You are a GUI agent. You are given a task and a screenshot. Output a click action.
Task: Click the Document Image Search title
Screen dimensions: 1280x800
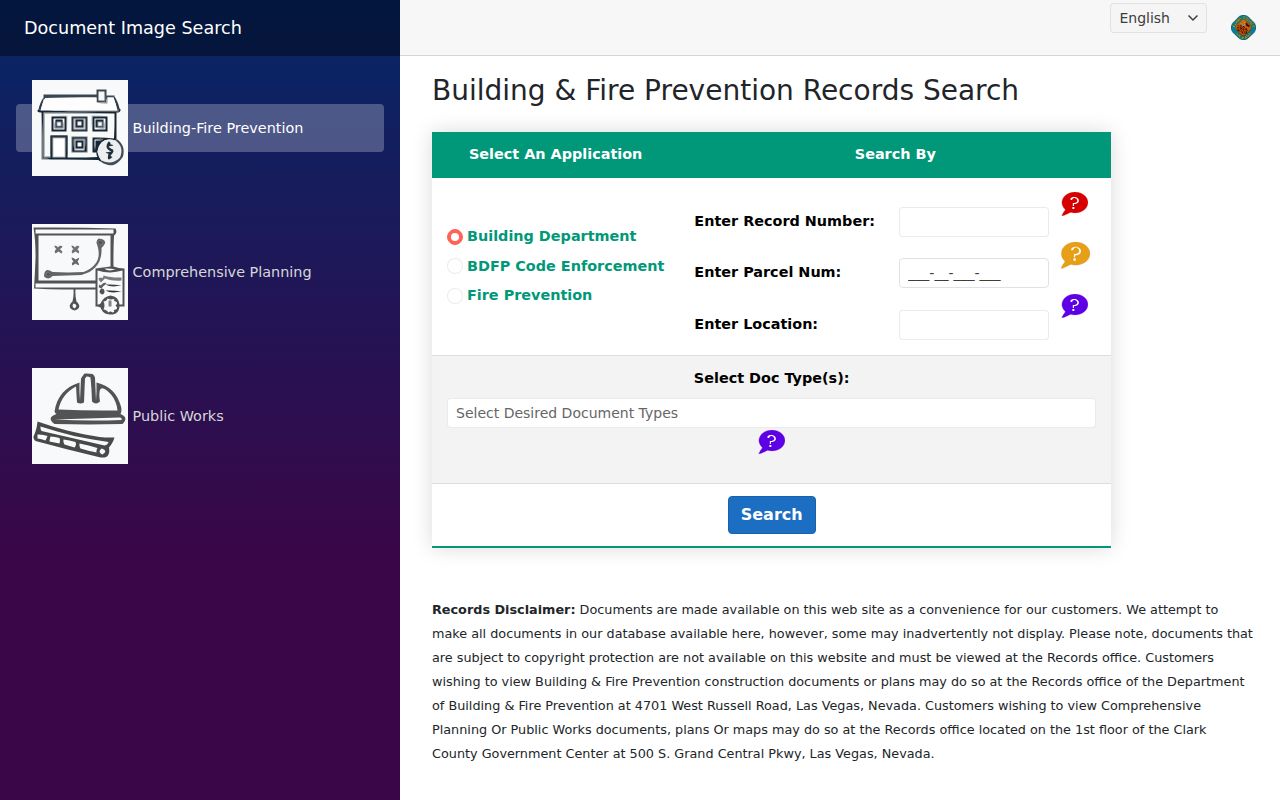(x=133, y=28)
